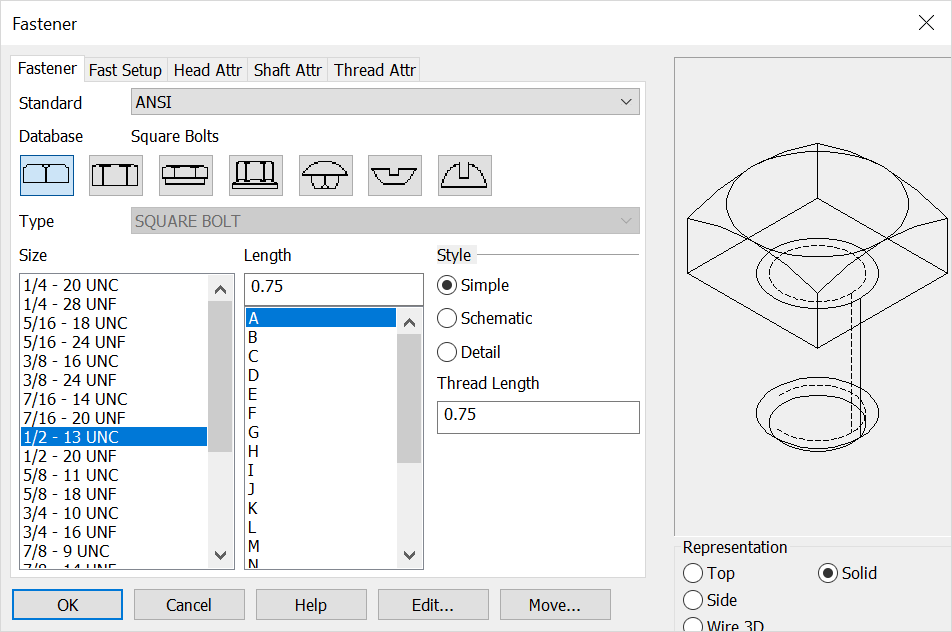Image resolution: width=952 pixels, height=632 pixels.
Task: Set representation to Top view
Action: 693,574
